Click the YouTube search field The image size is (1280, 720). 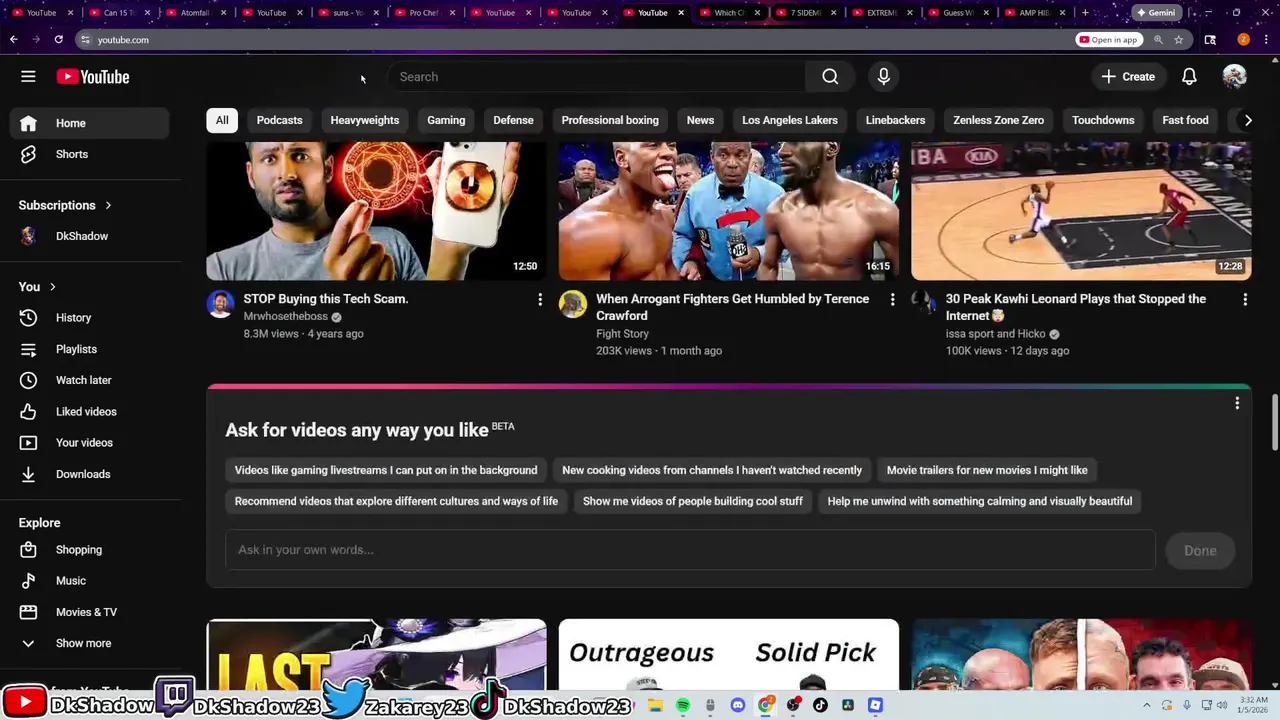[x=596, y=77]
